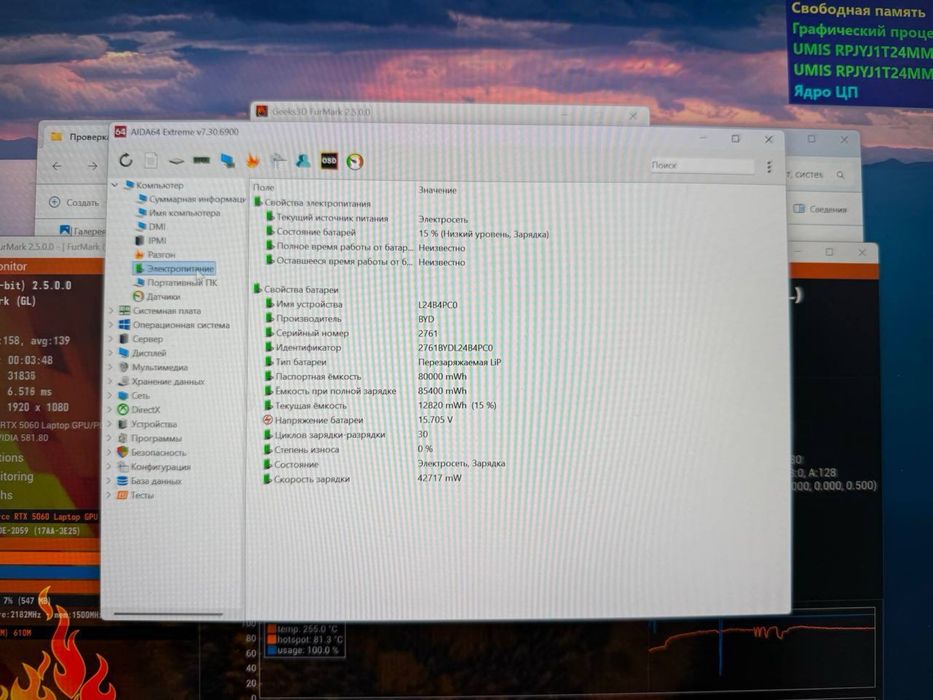
Task: Open Monitor Diagnostics blue monitor icon
Action: [227, 161]
